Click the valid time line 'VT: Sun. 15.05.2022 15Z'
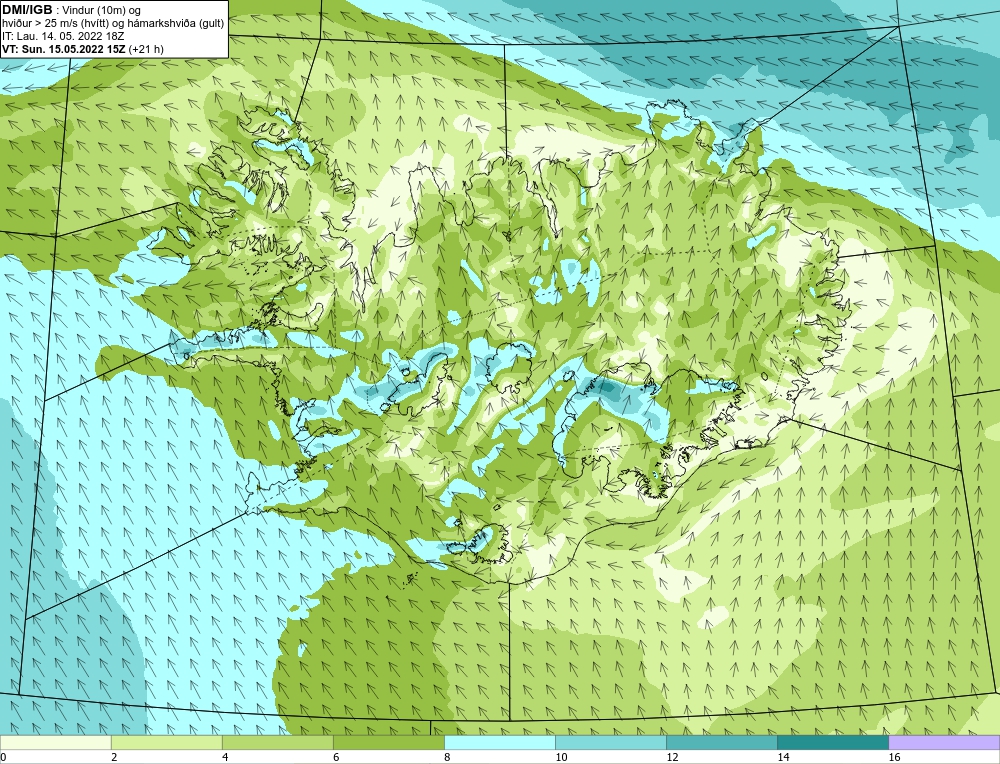The height and width of the screenshot is (764, 1000). click(64, 49)
